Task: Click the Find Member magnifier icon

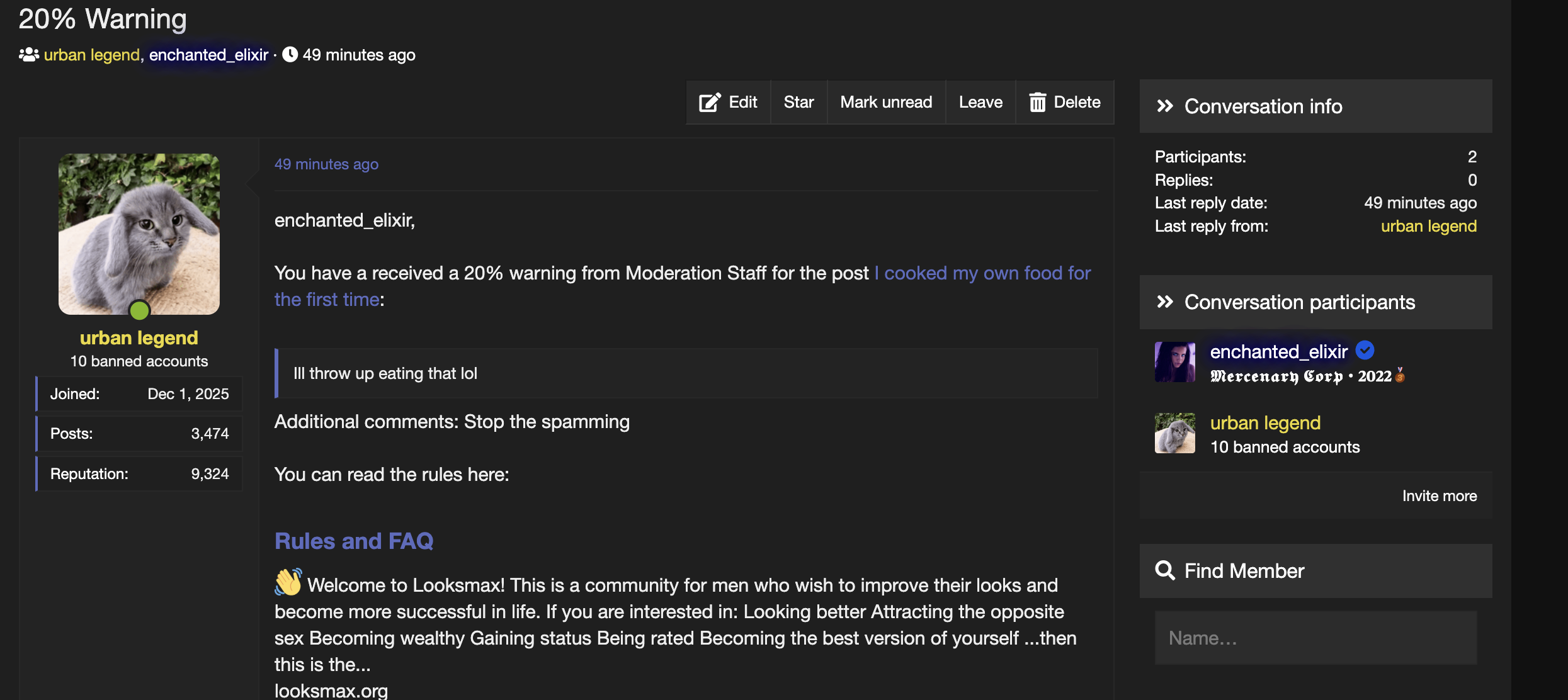Action: 1164,571
